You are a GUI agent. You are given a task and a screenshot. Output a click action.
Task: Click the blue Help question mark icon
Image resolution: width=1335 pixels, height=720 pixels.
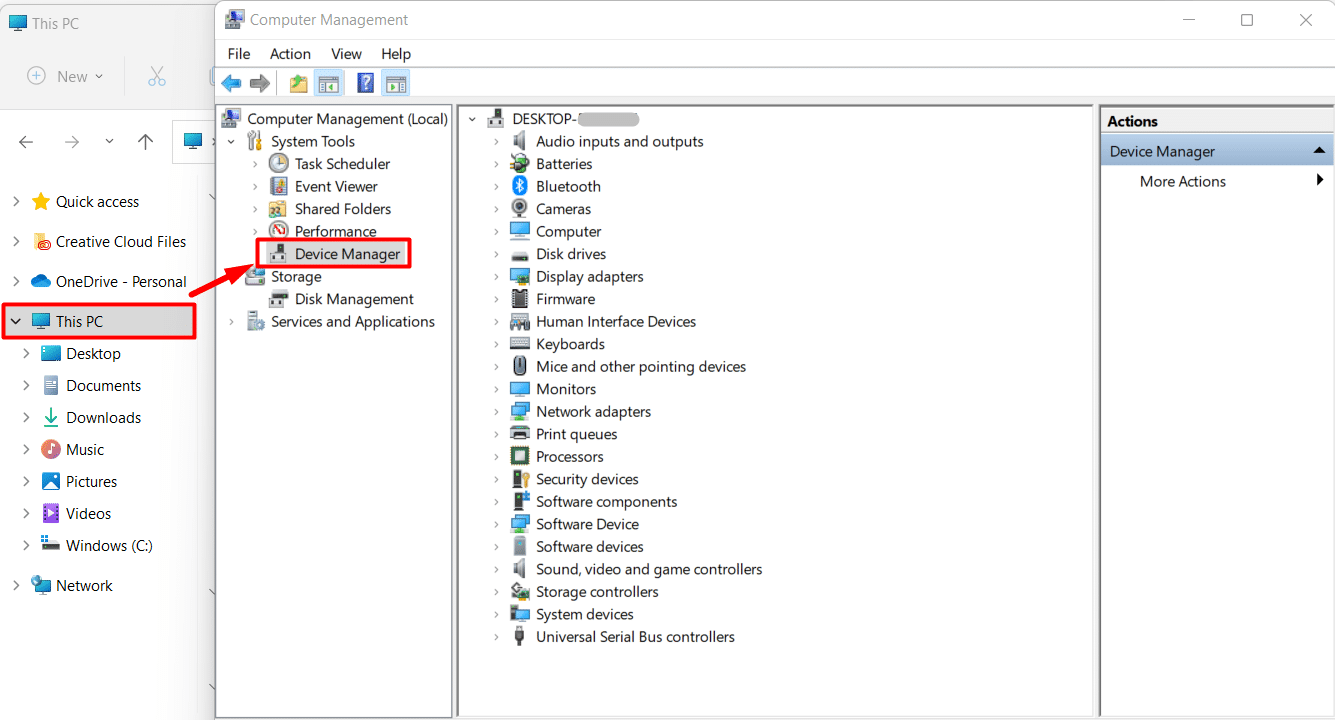(366, 83)
